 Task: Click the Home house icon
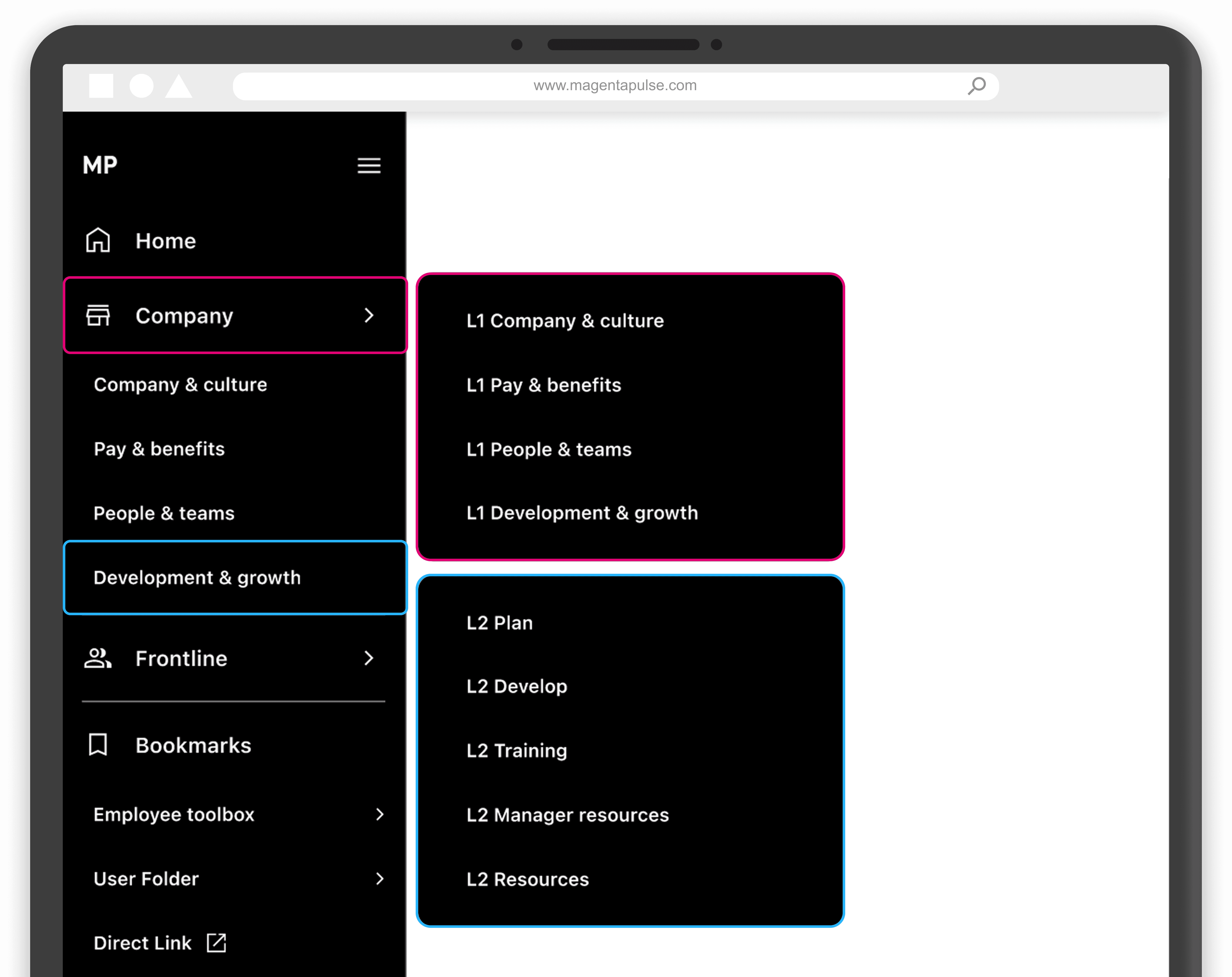point(98,241)
